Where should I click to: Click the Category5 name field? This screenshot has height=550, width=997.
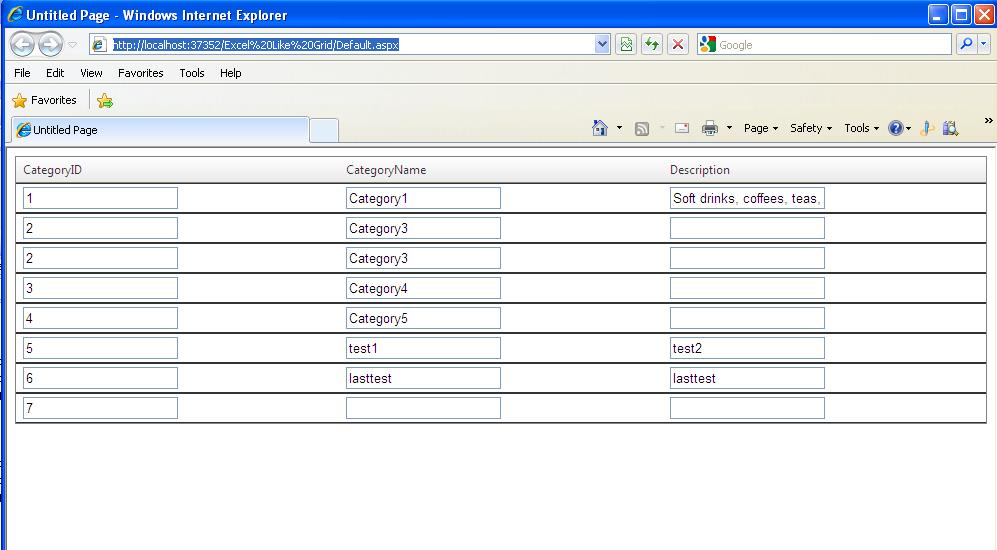[423, 318]
